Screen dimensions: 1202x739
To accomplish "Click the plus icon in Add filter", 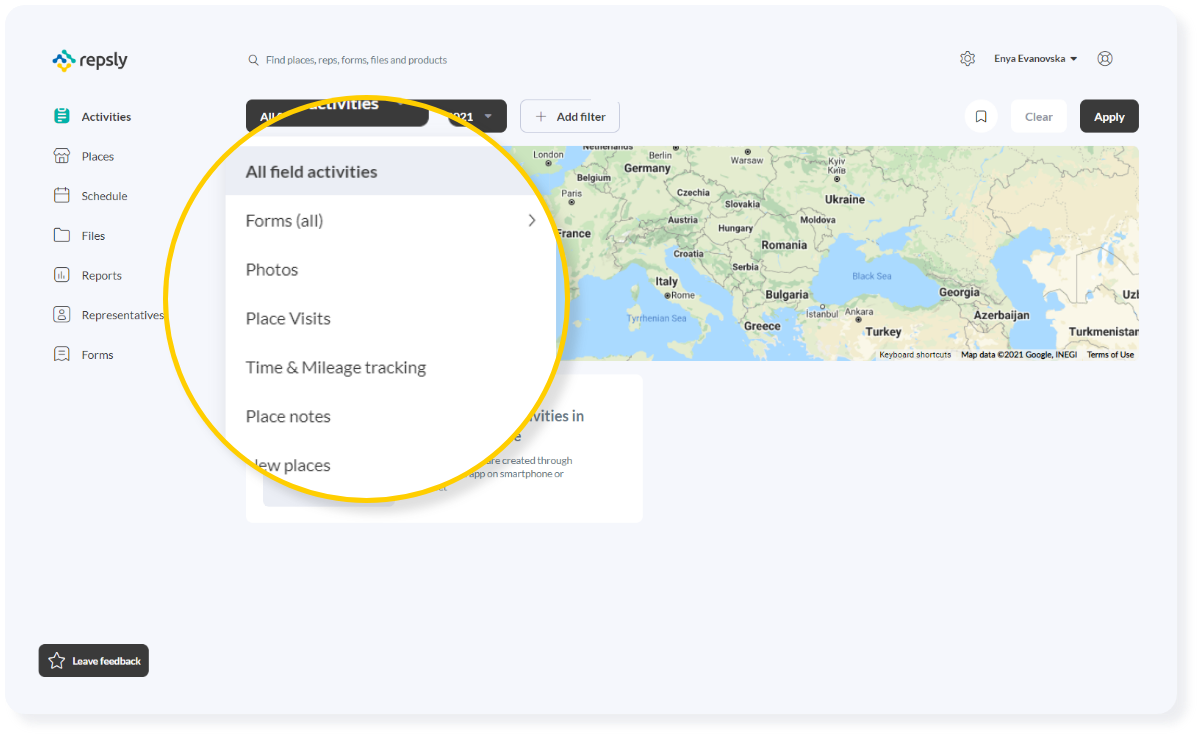I will click(x=541, y=117).
